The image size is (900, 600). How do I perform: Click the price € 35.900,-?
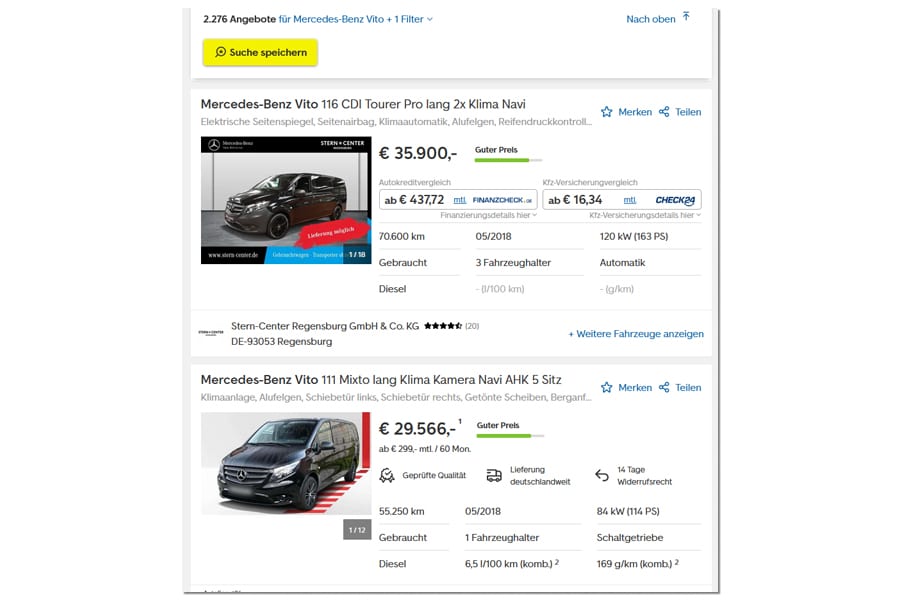click(x=418, y=153)
